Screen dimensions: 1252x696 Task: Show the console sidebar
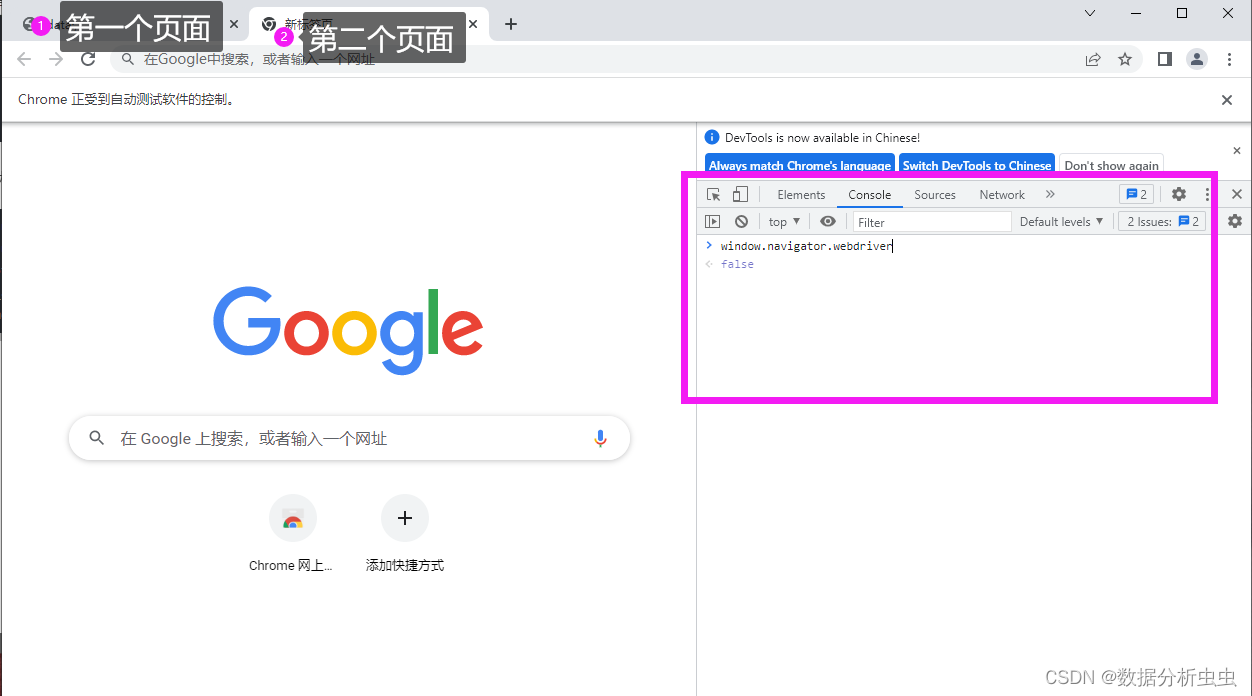[x=713, y=222]
